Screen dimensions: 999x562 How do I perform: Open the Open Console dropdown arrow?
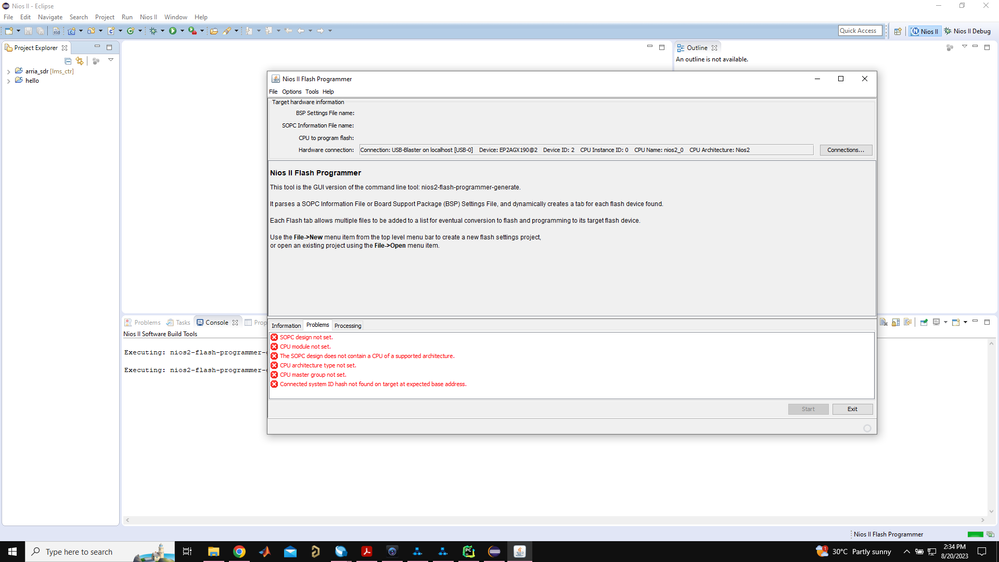coord(965,322)
